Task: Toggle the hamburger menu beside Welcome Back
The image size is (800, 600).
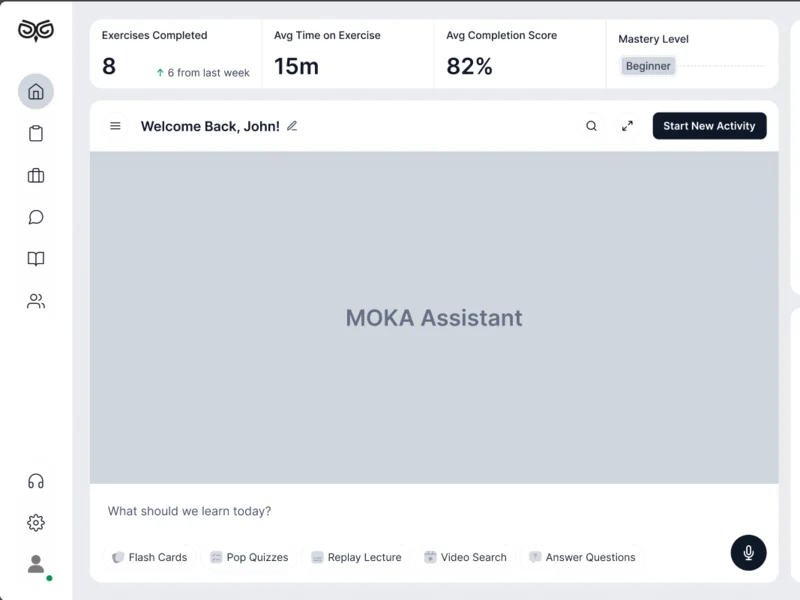Action: coord(115,126)
